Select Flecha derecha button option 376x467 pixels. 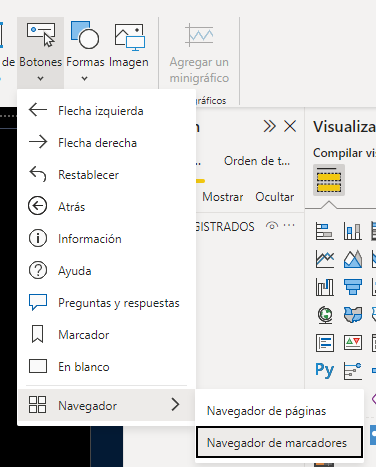coord(106,143)
